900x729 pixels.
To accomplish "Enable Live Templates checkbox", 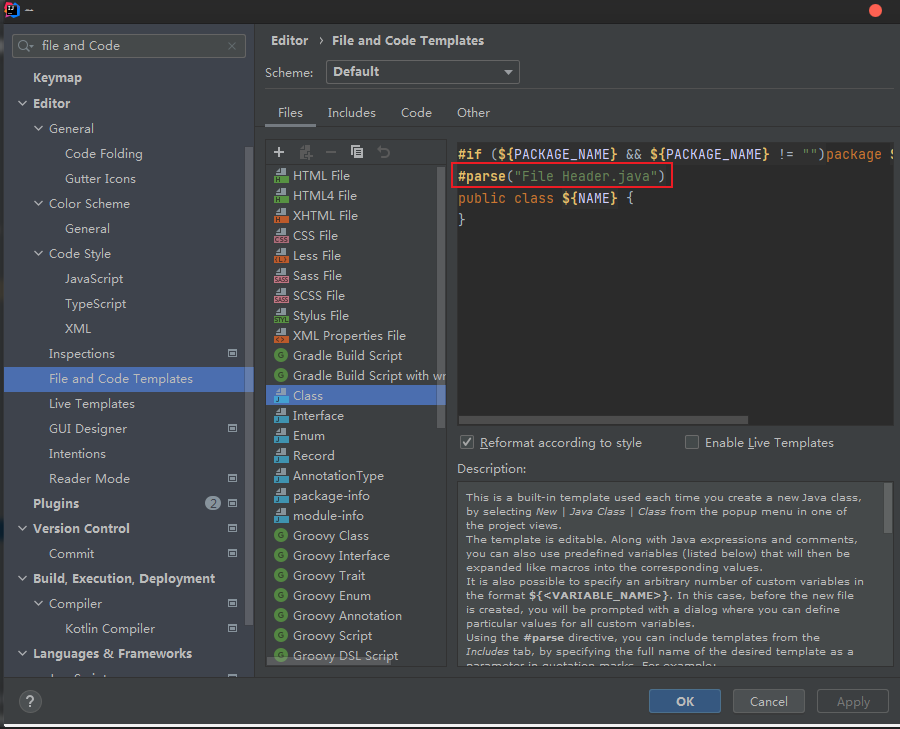I will click(x=692, y=443).
